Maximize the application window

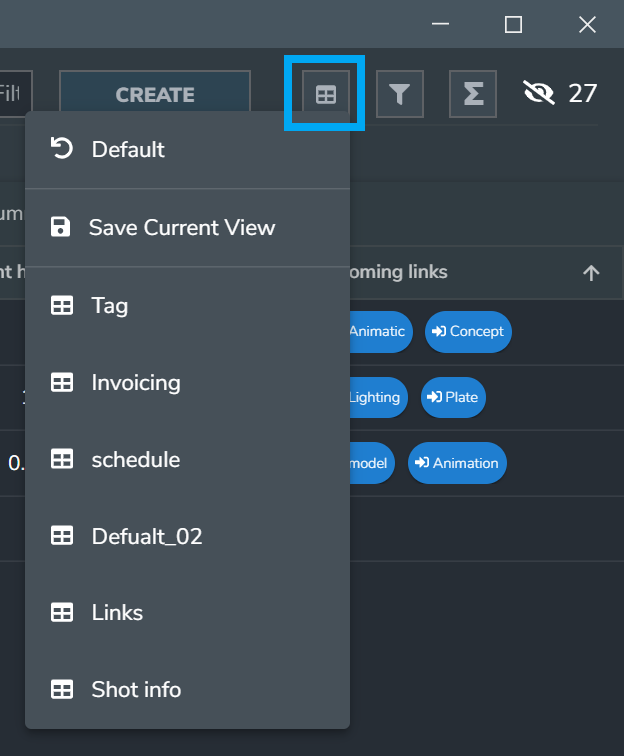point(513,25)
